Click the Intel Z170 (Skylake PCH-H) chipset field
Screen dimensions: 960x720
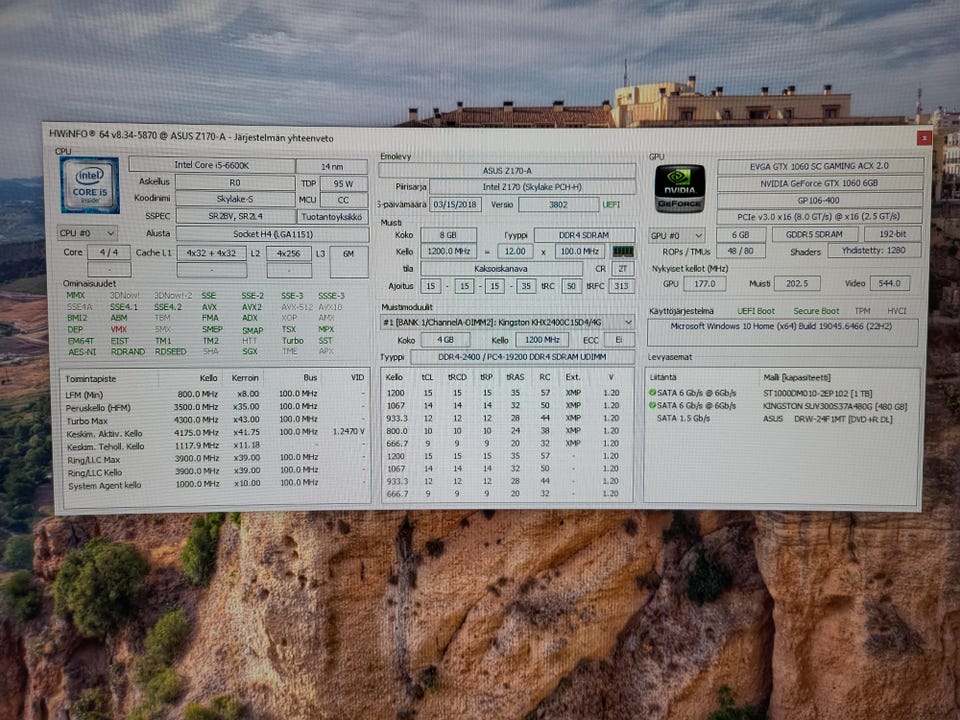click(x=532, y=187)
